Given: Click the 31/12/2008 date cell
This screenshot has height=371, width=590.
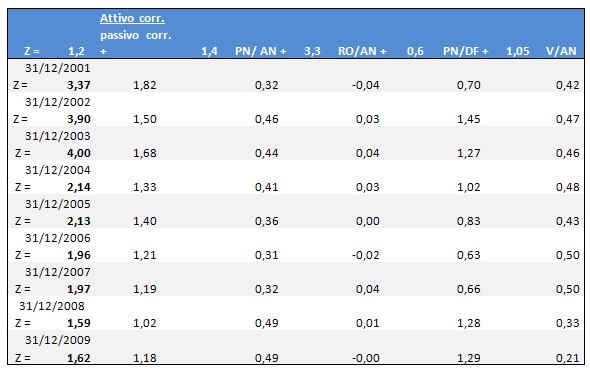Looking at the screenshot, I should tap(52, 306).
